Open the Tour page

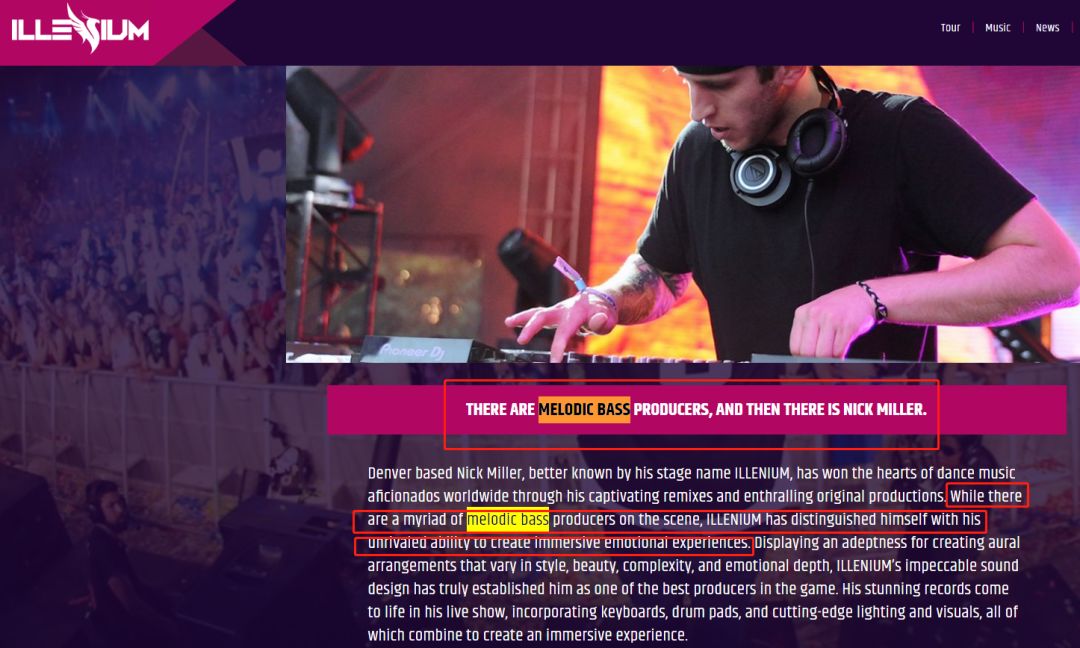950,28
